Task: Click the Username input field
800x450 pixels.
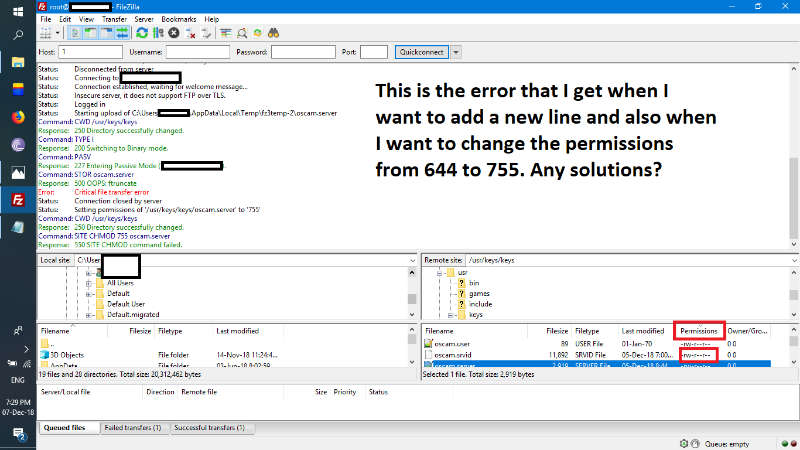Action: (x=198, y=52)
